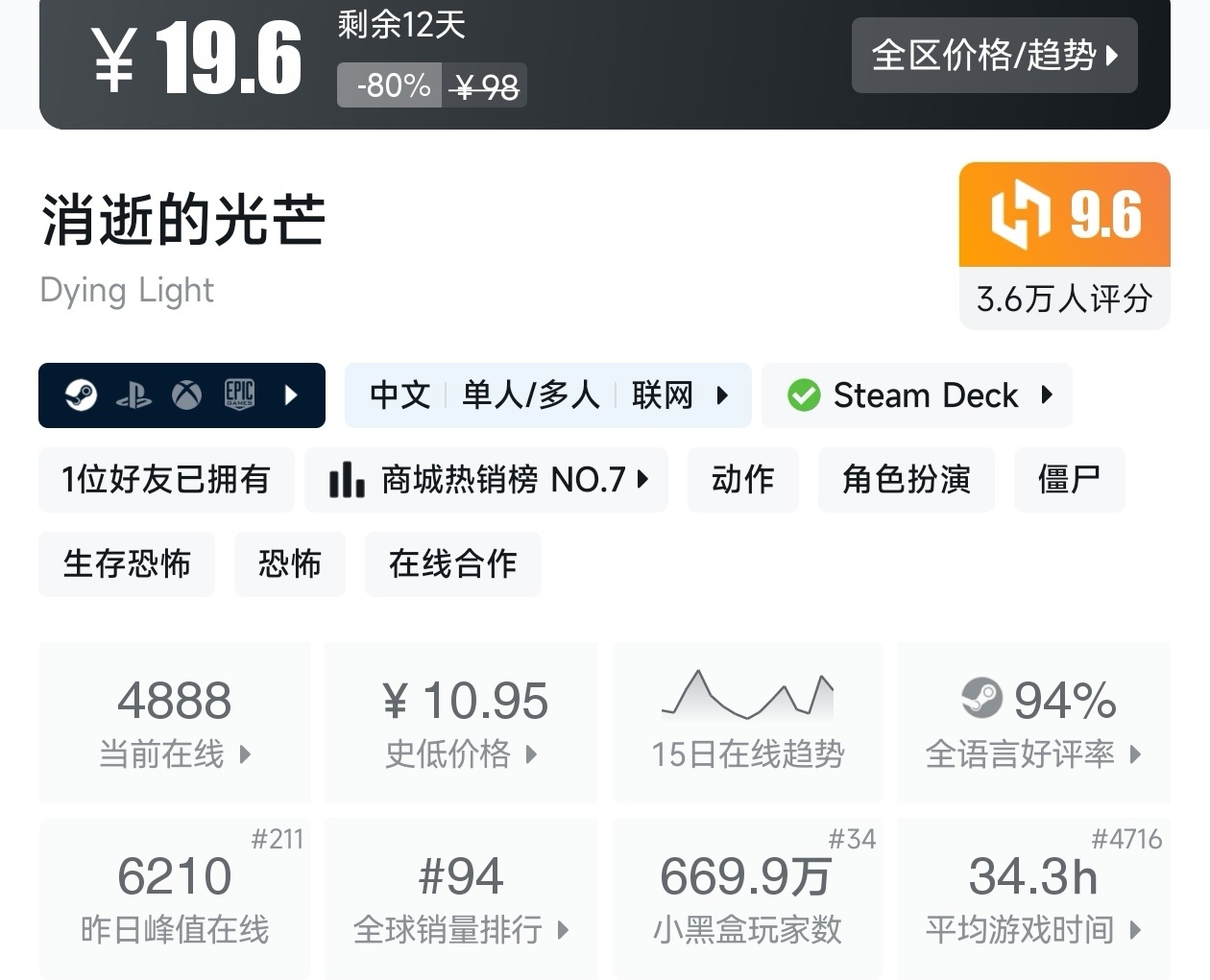
Task: Click the bar chart icon beside 商城热销榜
Action: pos(346,479)
